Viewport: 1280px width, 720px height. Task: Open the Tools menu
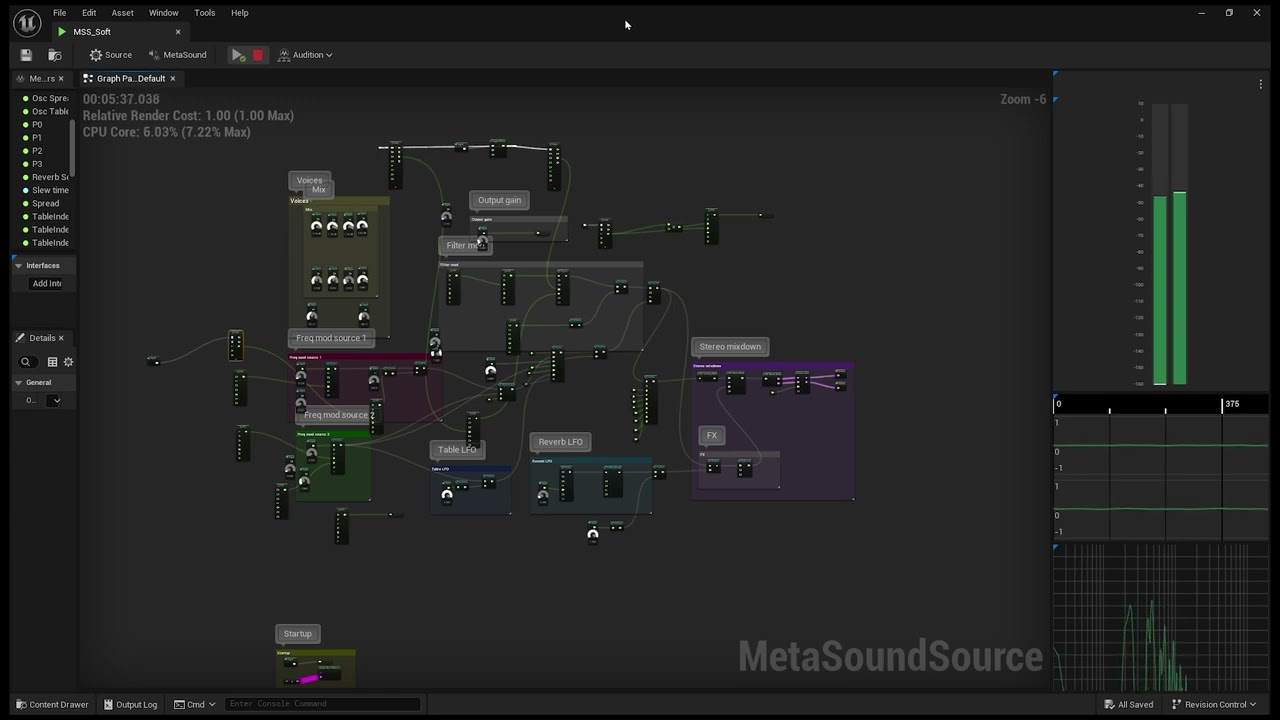tap(205, 13)
